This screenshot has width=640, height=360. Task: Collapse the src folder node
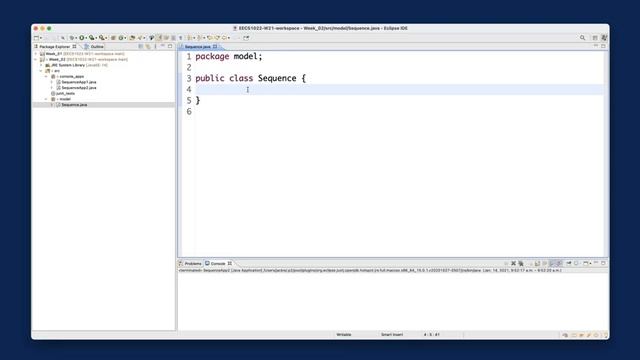pos(41,71)
